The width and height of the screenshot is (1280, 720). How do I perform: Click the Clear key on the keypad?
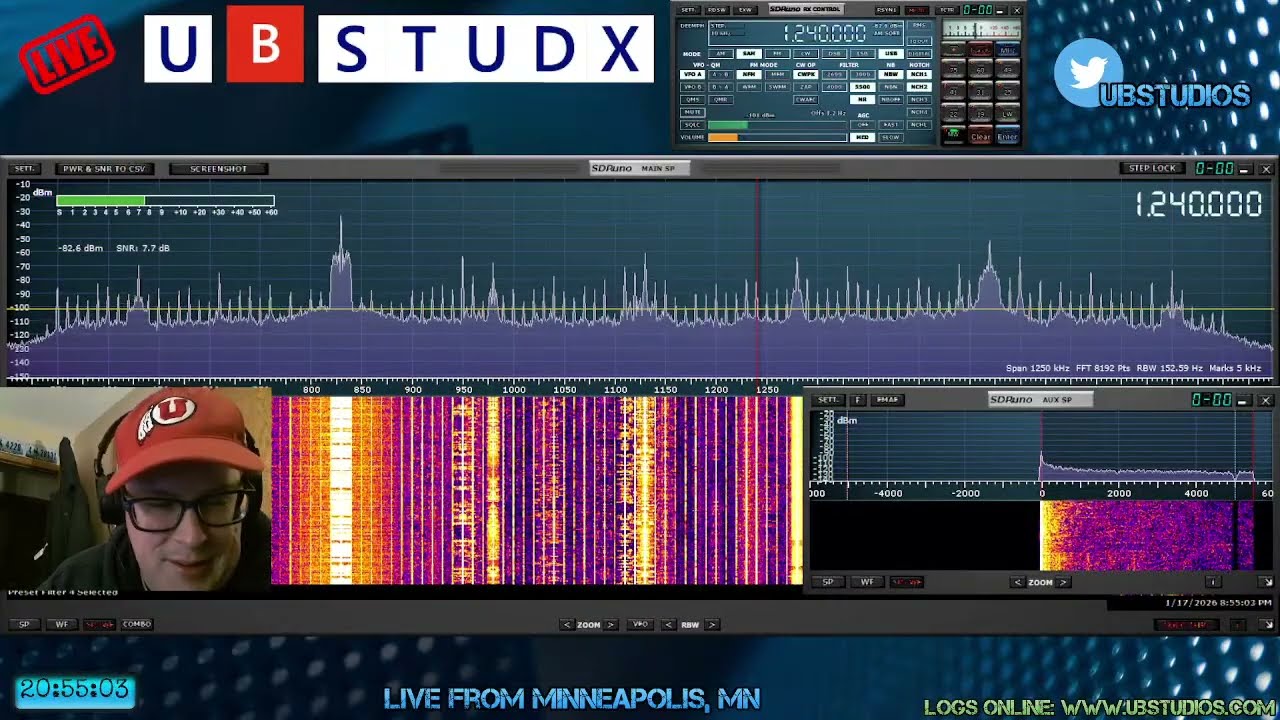(x=980, y=135)
